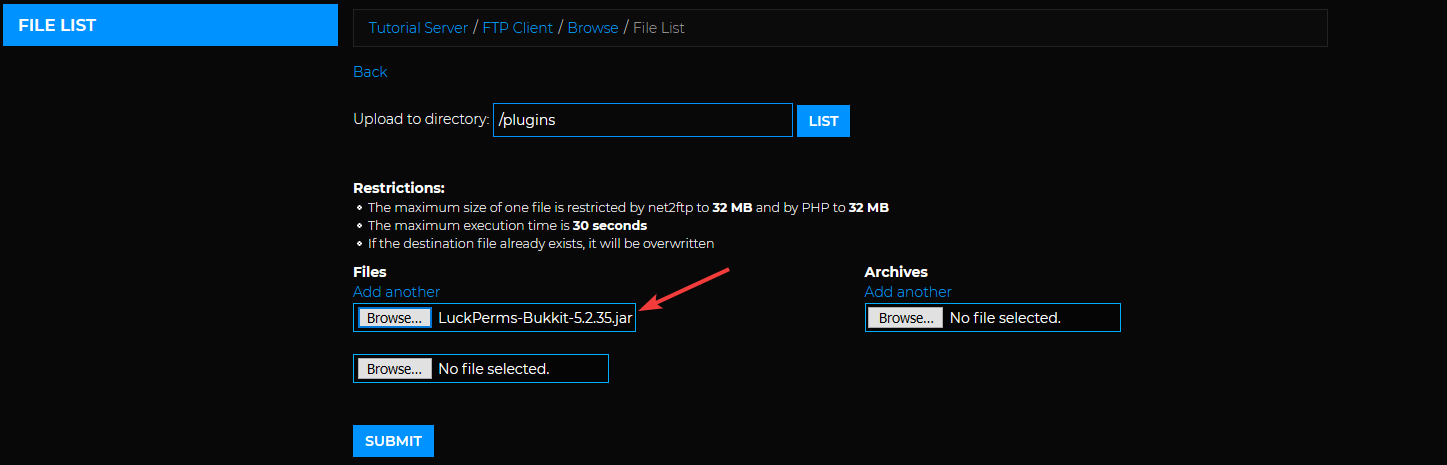
Task: Click Add another under Archives
Action: (908, 292)
